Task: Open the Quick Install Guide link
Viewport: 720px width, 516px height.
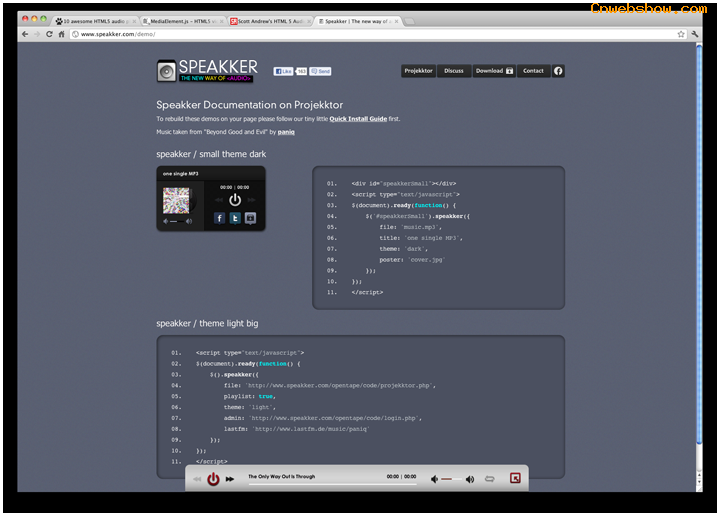Action: (358, 119)
